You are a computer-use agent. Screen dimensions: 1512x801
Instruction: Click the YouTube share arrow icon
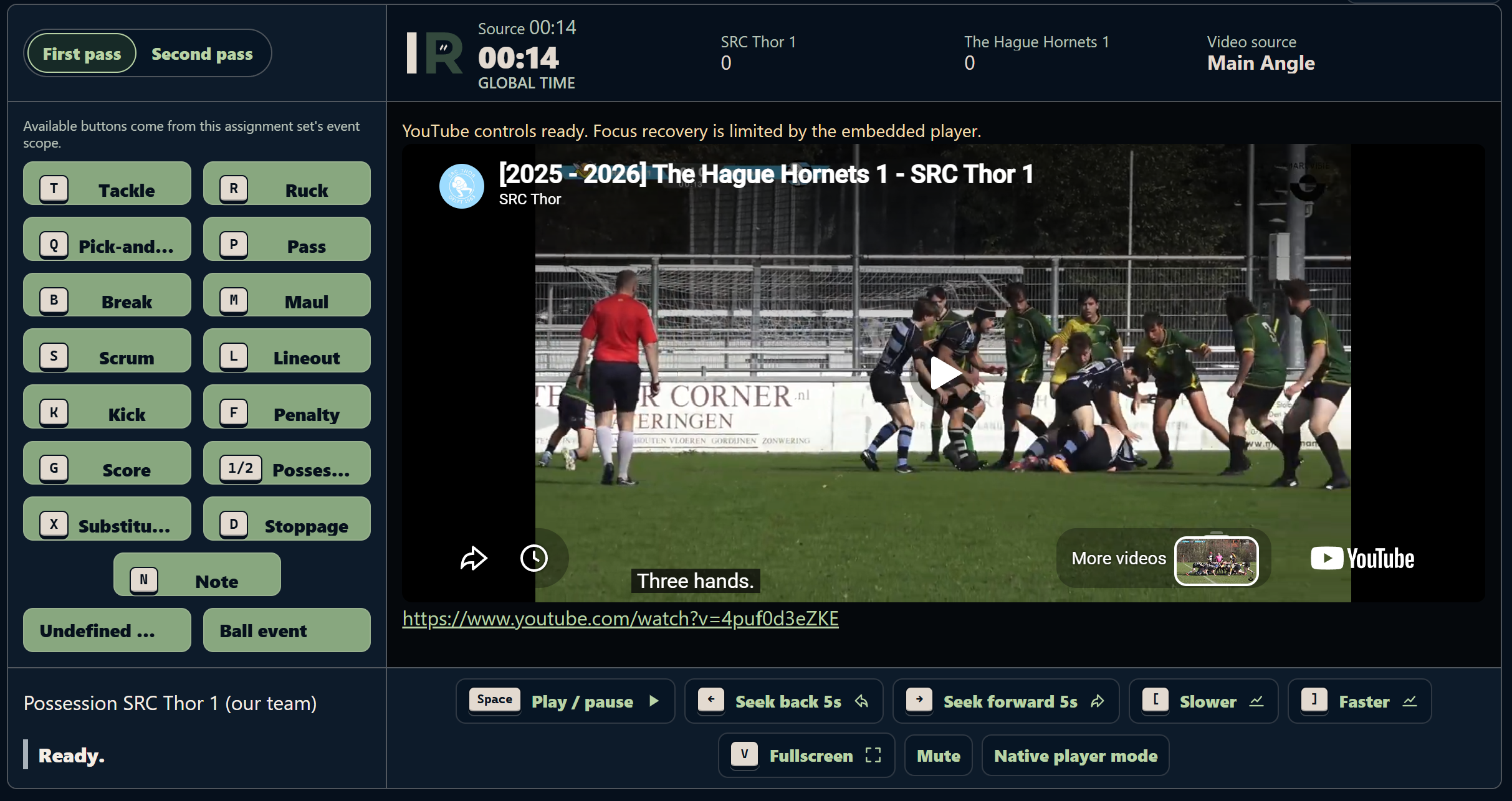coord(474,558)
